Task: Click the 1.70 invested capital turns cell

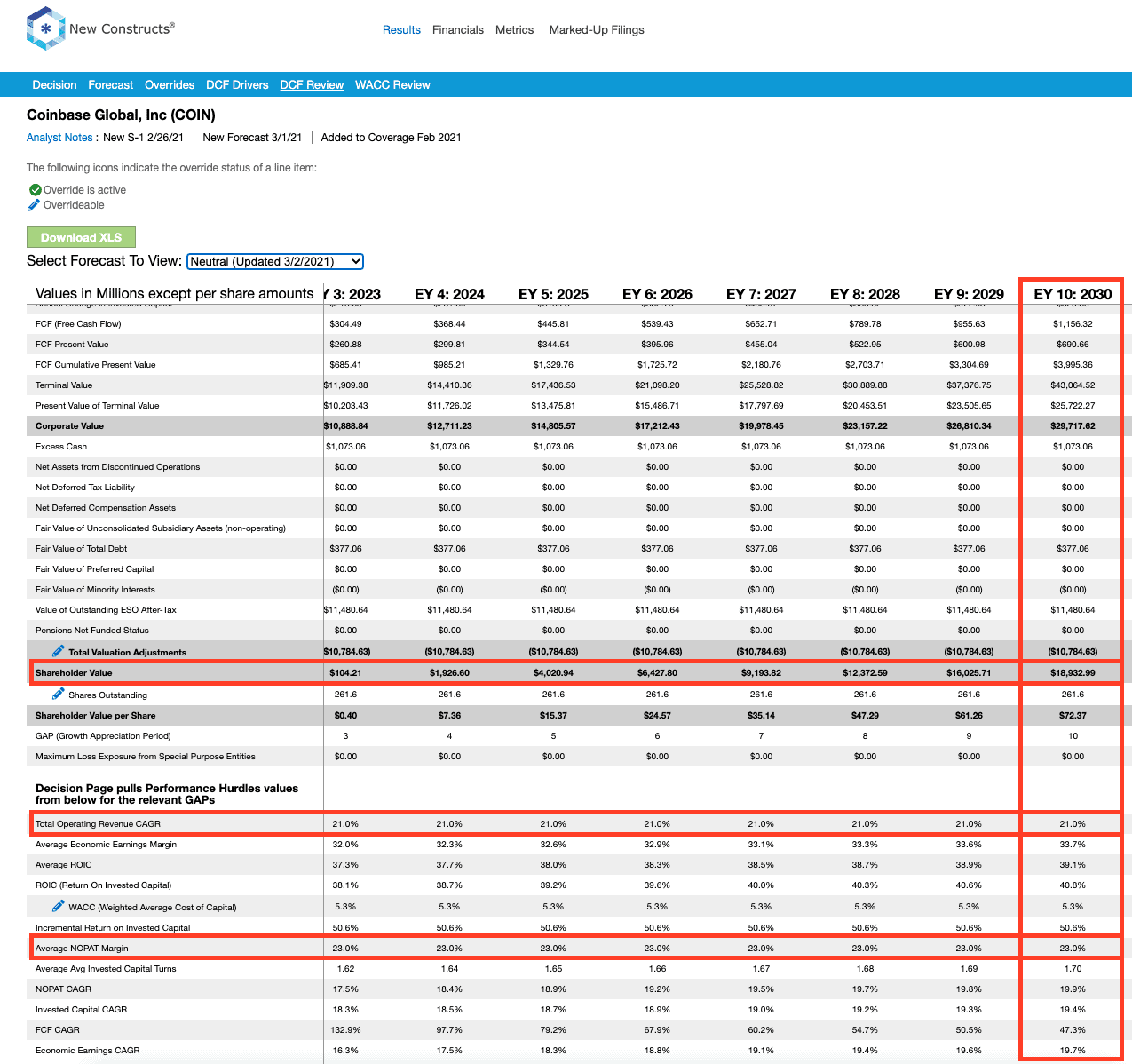Action: pos(1073,969)
